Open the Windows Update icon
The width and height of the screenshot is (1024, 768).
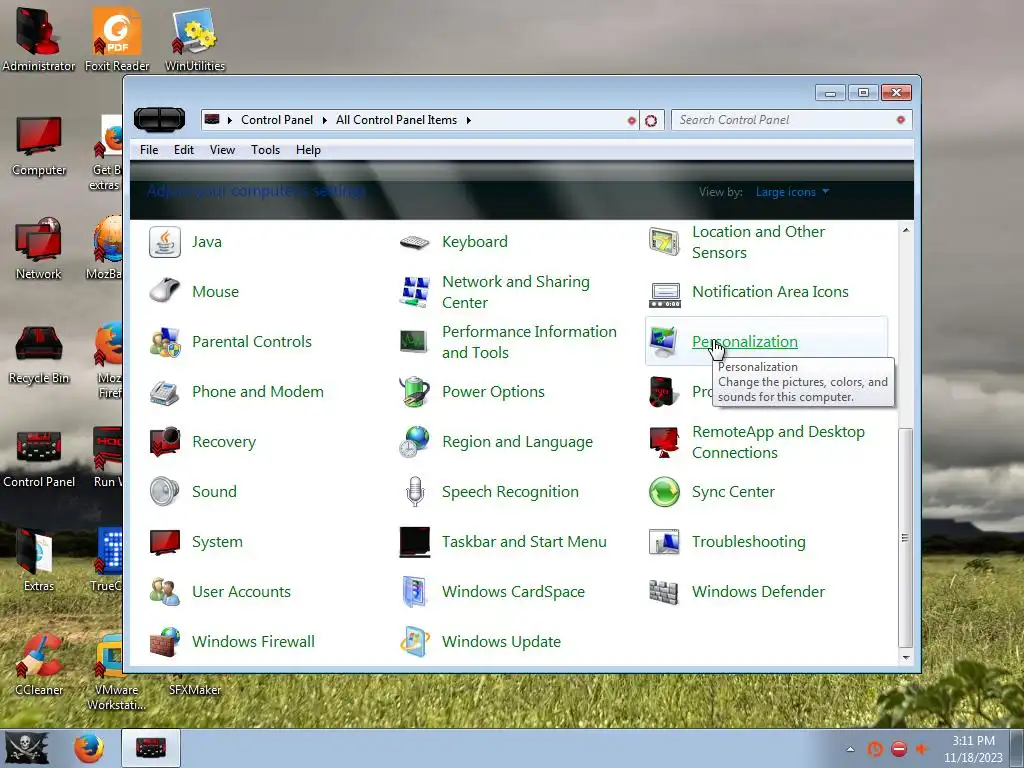coord(415,642)
